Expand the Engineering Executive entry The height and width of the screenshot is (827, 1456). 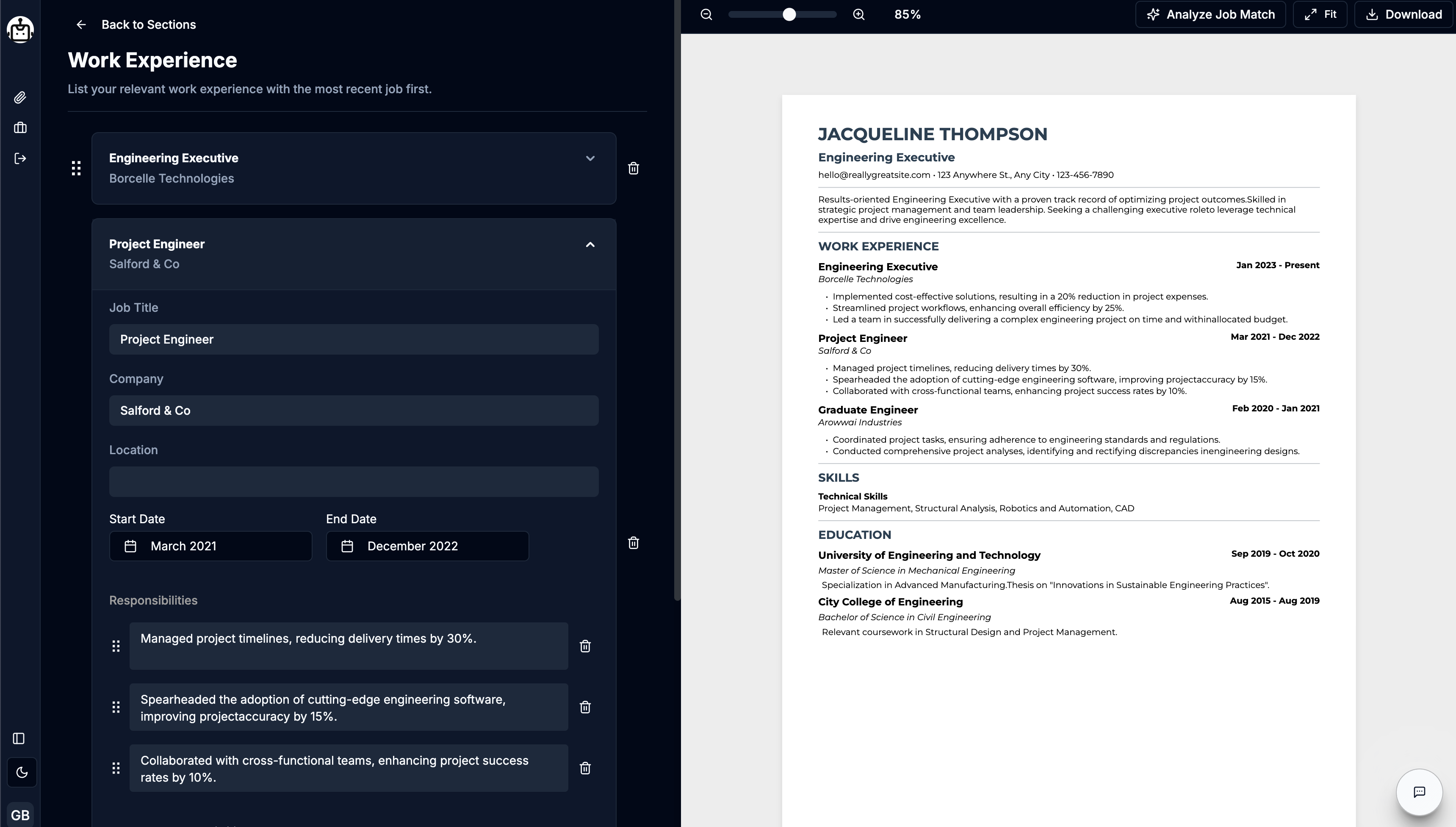click(590, 158)
